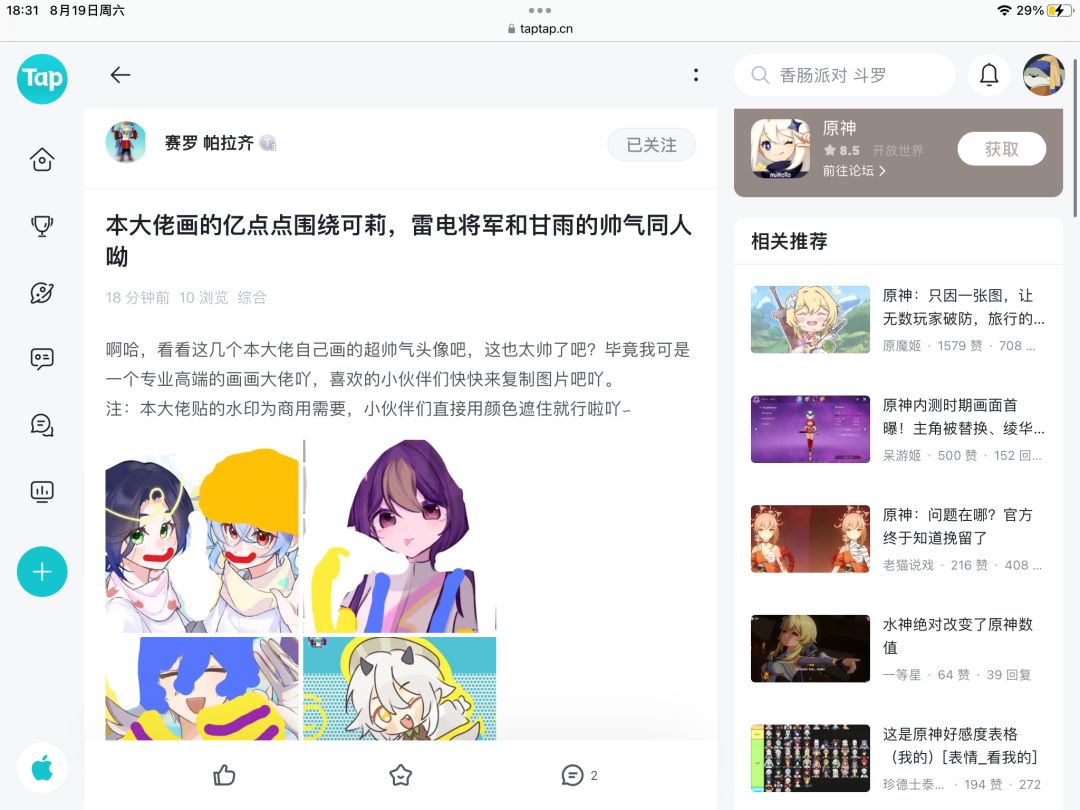Open the chat bubbles forum icon

[x=42, y=425]
